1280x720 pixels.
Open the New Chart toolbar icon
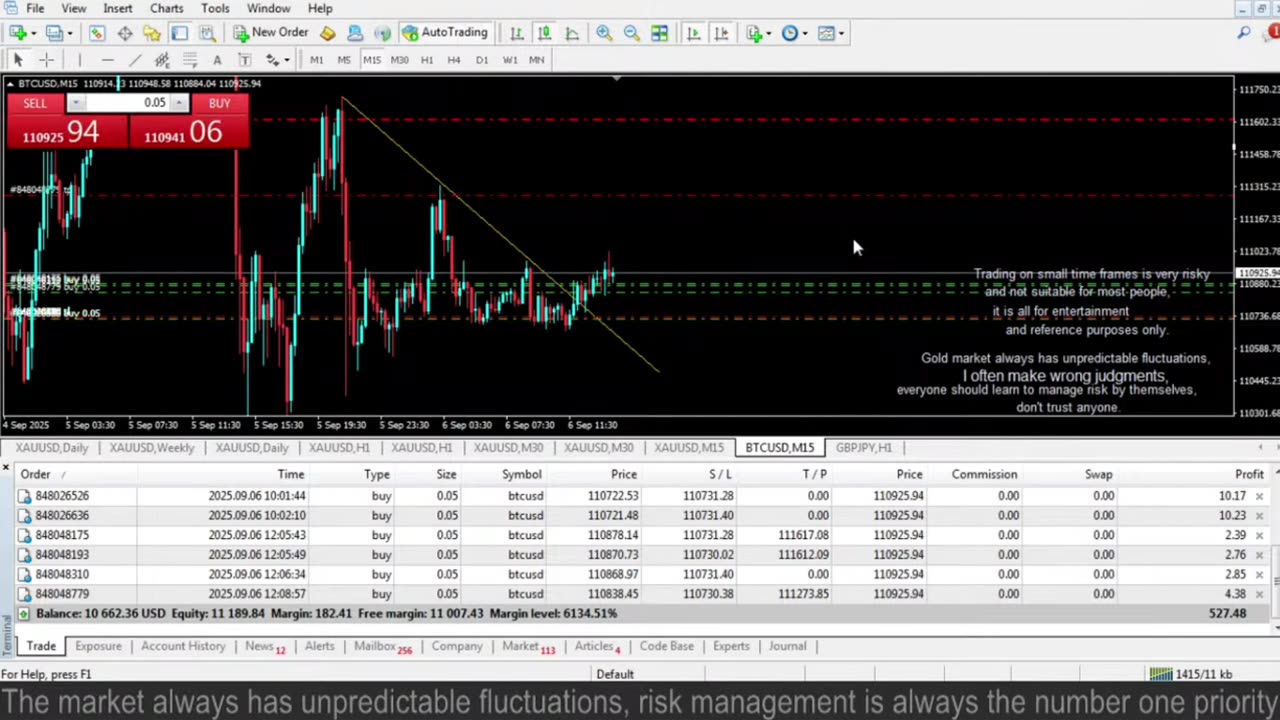(17, 33)
